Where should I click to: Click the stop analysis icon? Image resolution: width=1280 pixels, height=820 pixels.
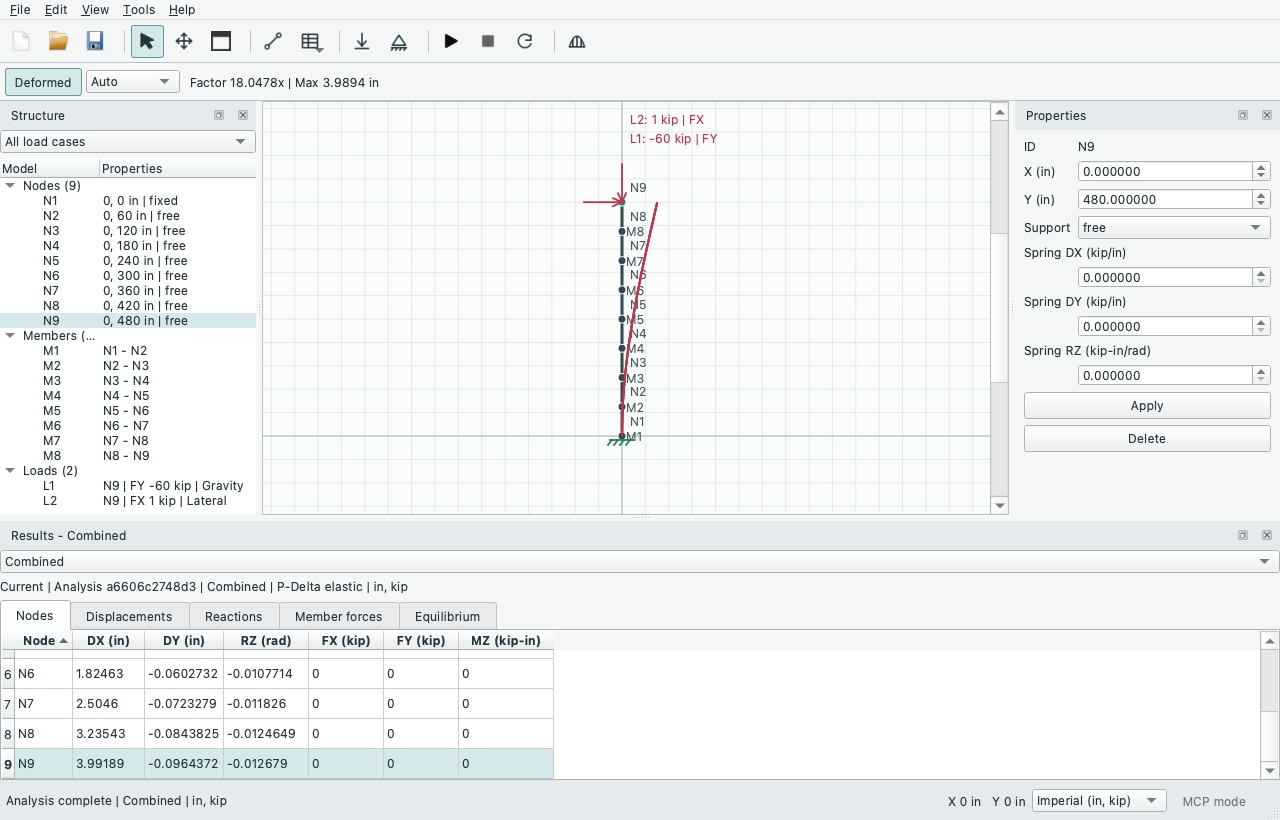click(x=488, y=41)
